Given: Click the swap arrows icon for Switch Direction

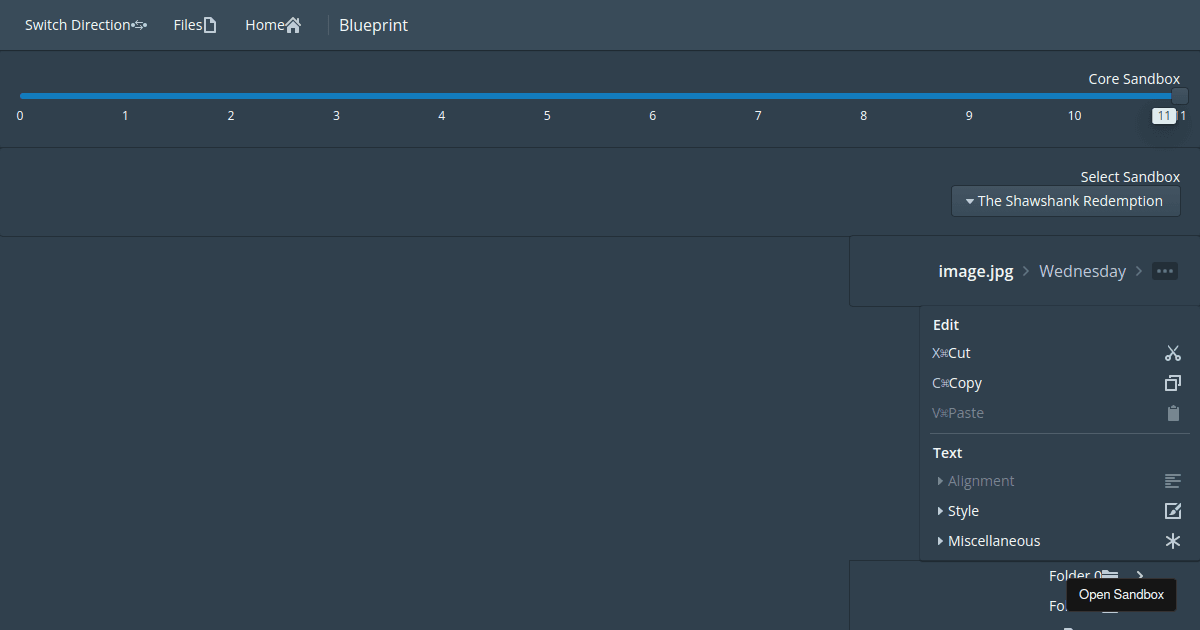Looking at the screenshot, I should pos(139,25).
